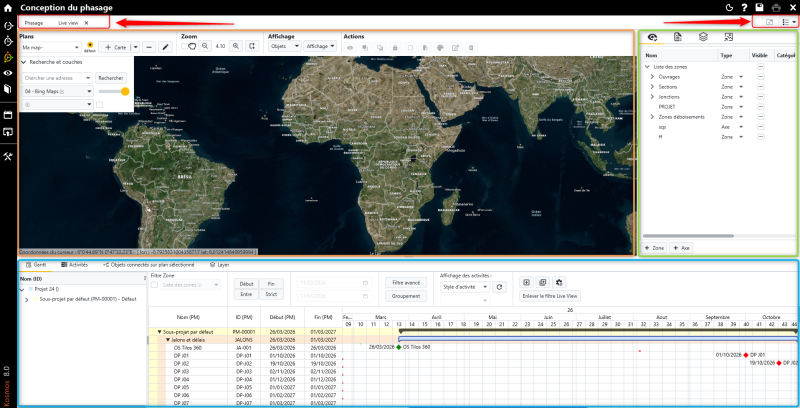Click the save icon in title bar
This screenshot has height=408, width=800.
pos(759,7)
